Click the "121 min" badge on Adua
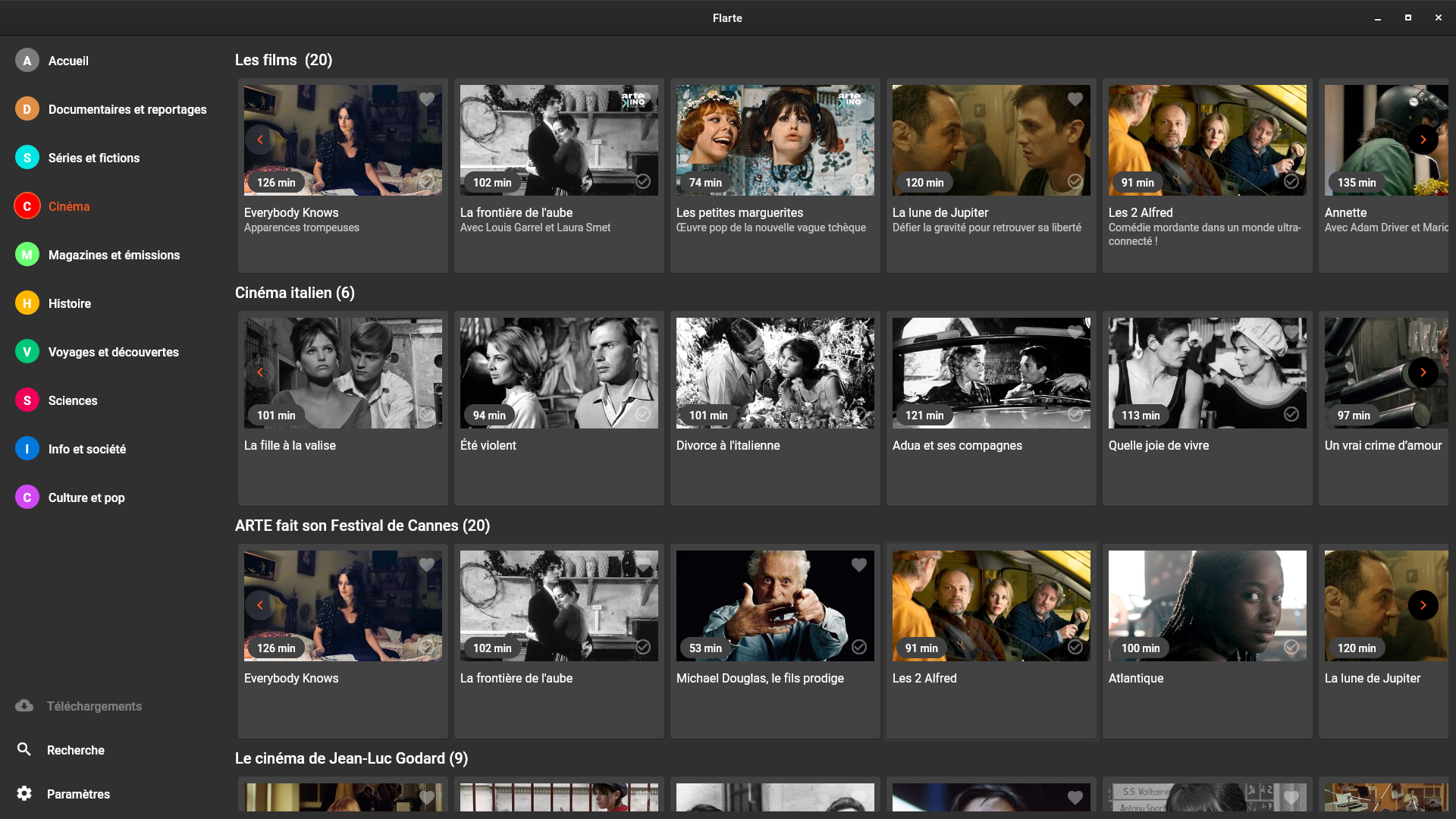The height and width of the screenshot is (819, 1456). tap(924, 416)
